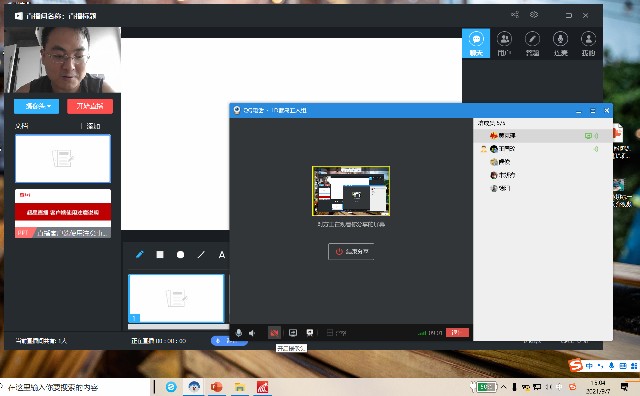Image resolution: width=640 pixels, height=396 pixels.
Task: Open the blue camera dropdown button
Action: [36, 106]
